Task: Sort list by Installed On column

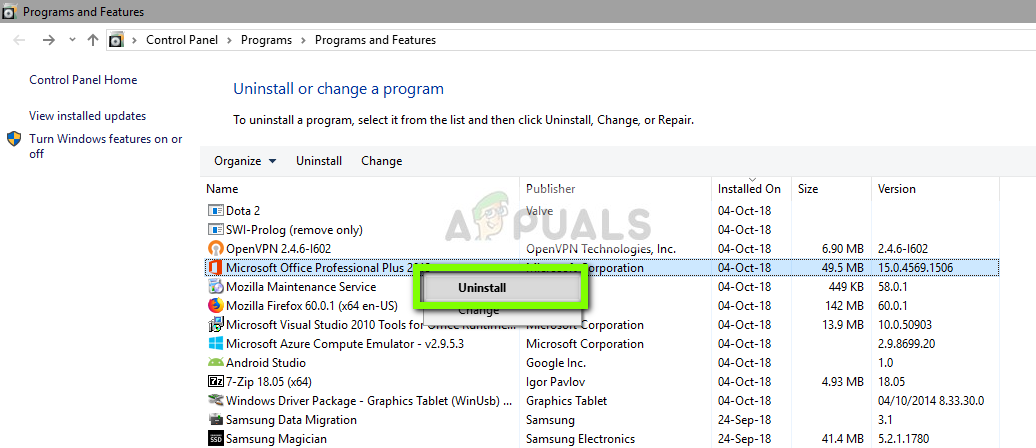Action: (749, 189)
